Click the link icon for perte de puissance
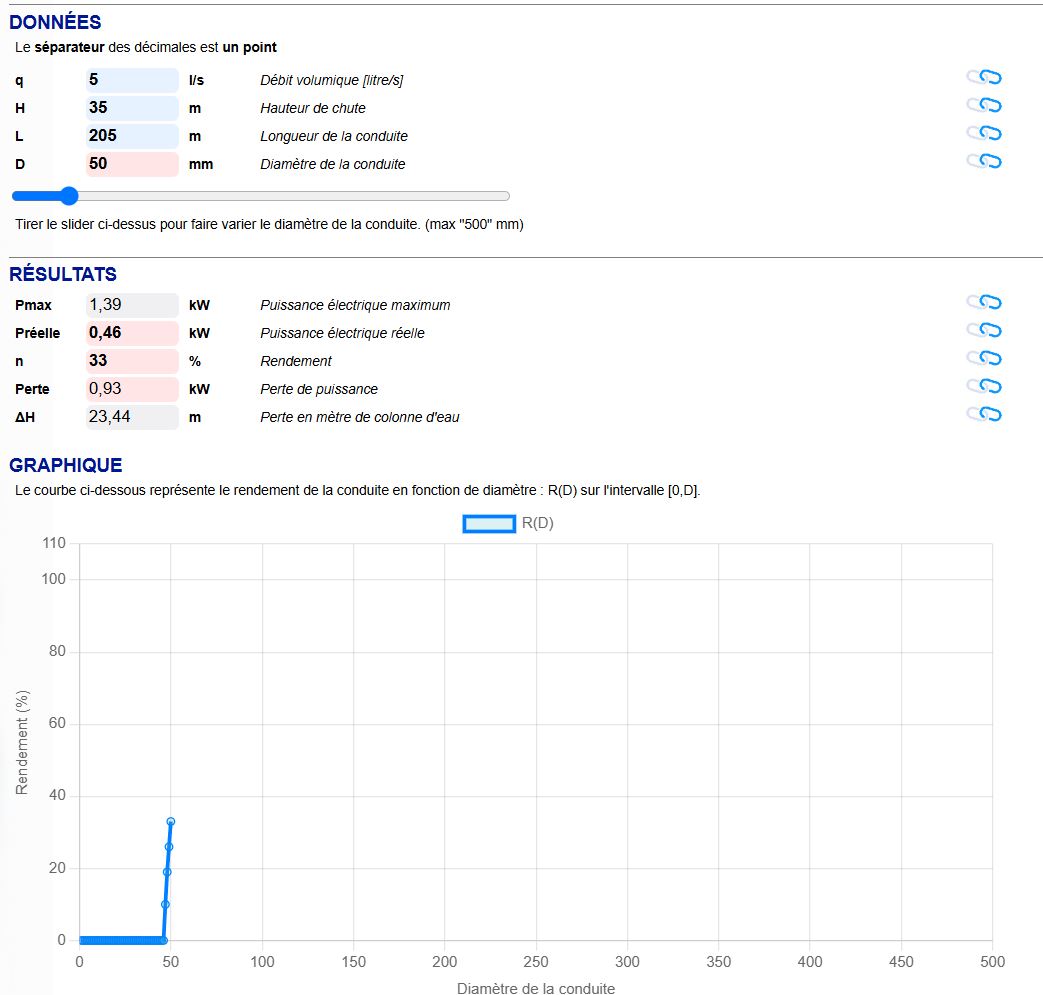 click(984, 386)
